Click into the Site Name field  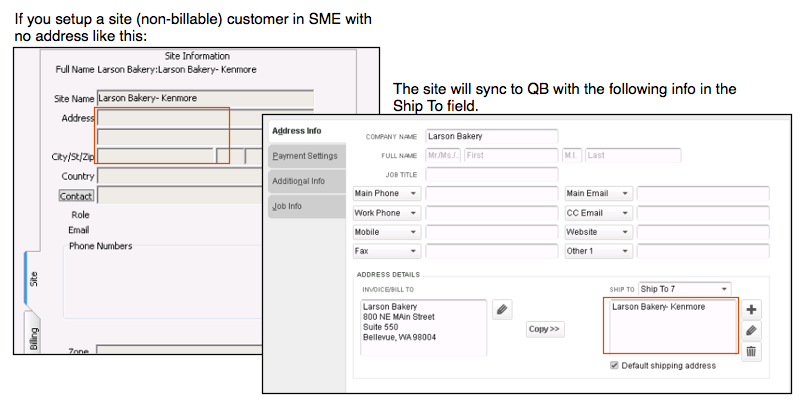(205, 98)
